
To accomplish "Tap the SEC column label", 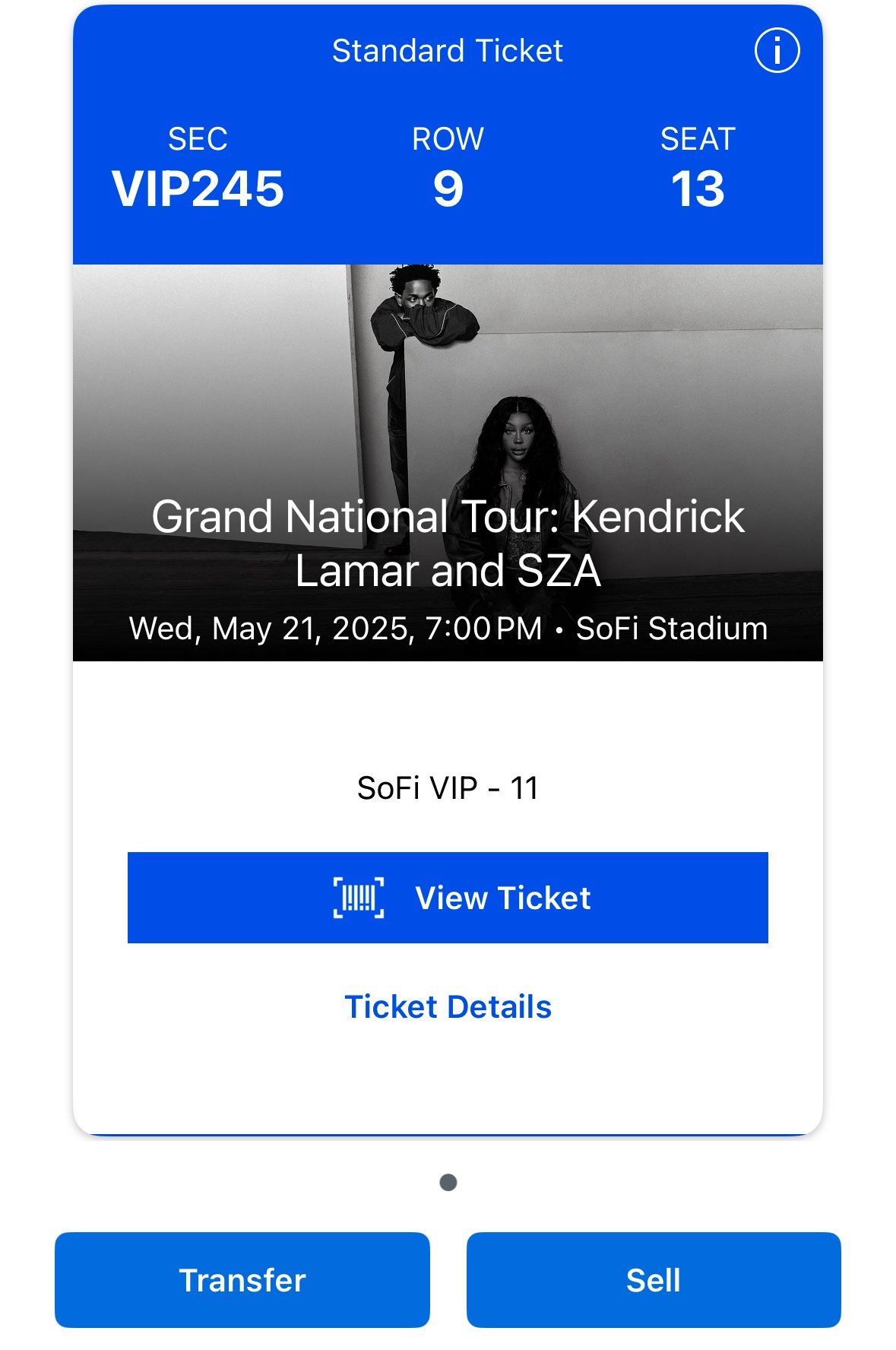I will [198, 139].
